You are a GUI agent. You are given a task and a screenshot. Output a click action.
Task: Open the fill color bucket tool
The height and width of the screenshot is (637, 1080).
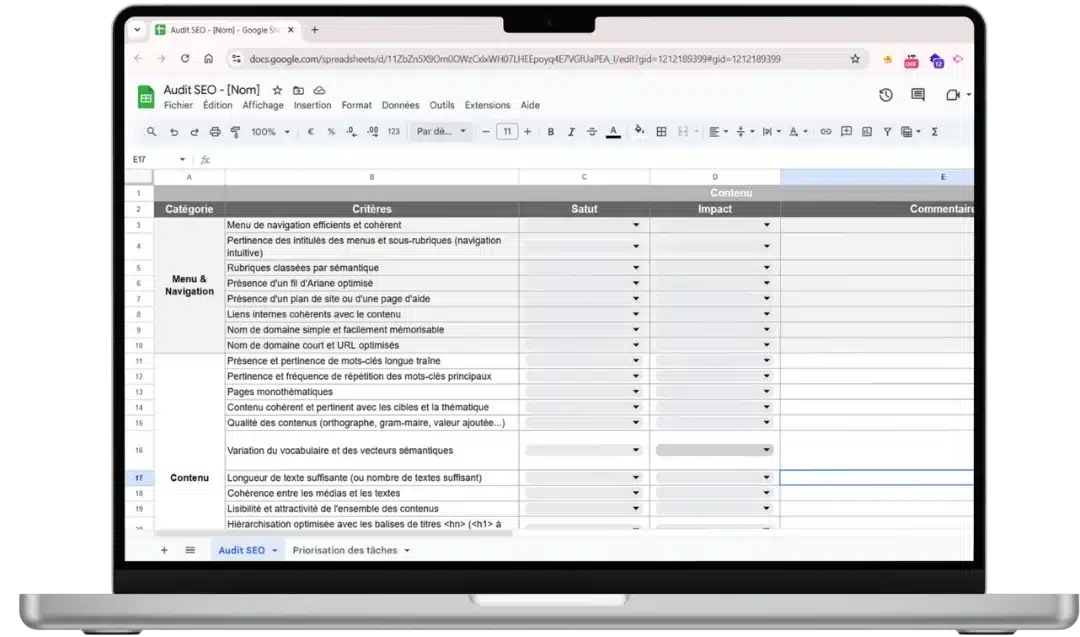[x=637, y=132]
